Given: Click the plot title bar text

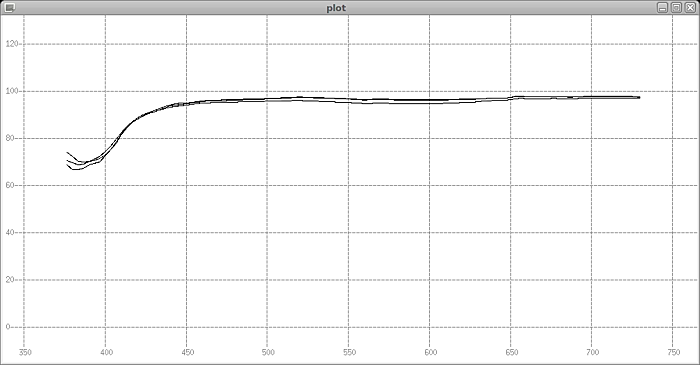Looking at the screenshot, I should pyautogui.click(x=336, y=8).
